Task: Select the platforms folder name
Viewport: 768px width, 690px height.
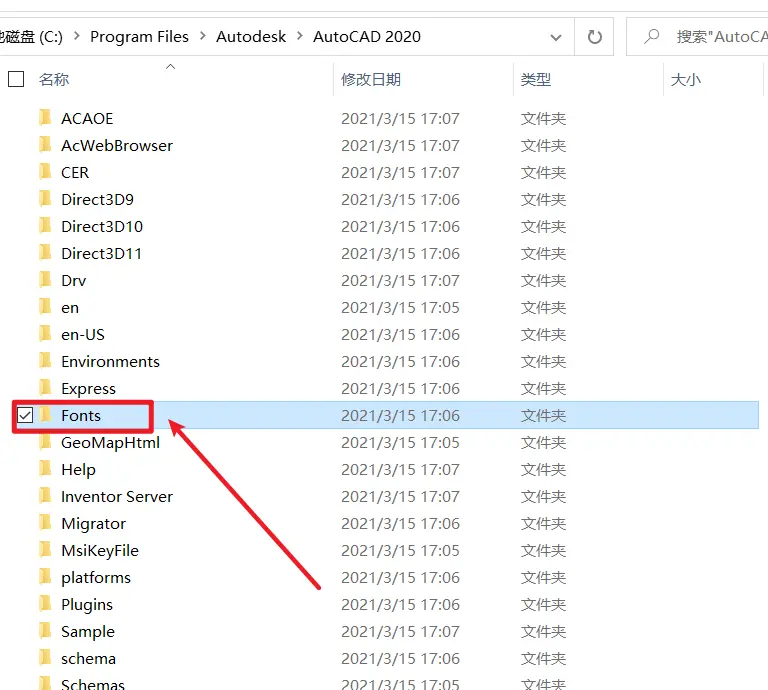Action: [96, 578]
